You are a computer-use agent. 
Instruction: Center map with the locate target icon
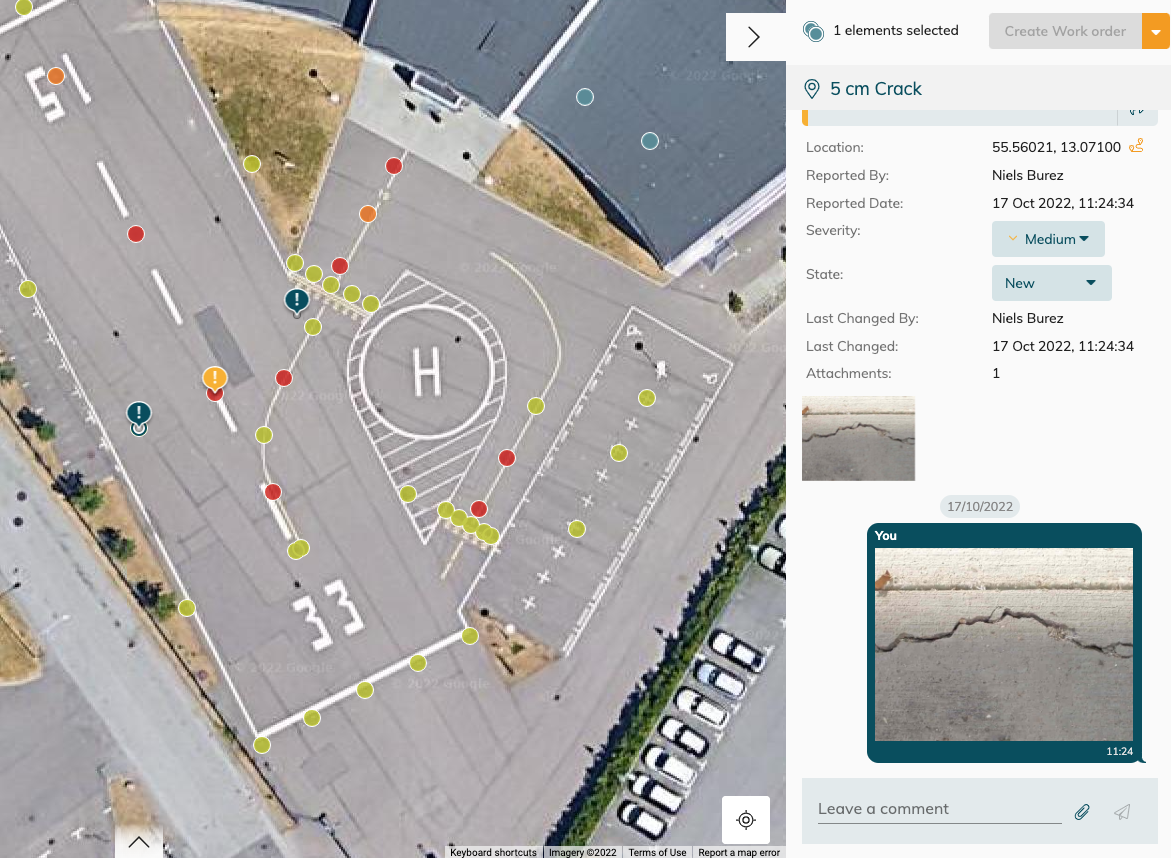[x=745, y=820]
